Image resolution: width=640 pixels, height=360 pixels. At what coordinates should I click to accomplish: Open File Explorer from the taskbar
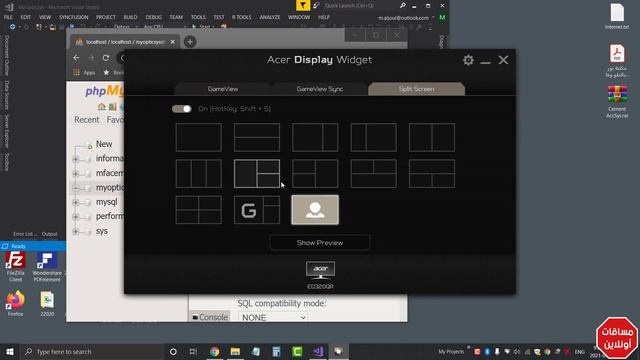click(235, 351)
